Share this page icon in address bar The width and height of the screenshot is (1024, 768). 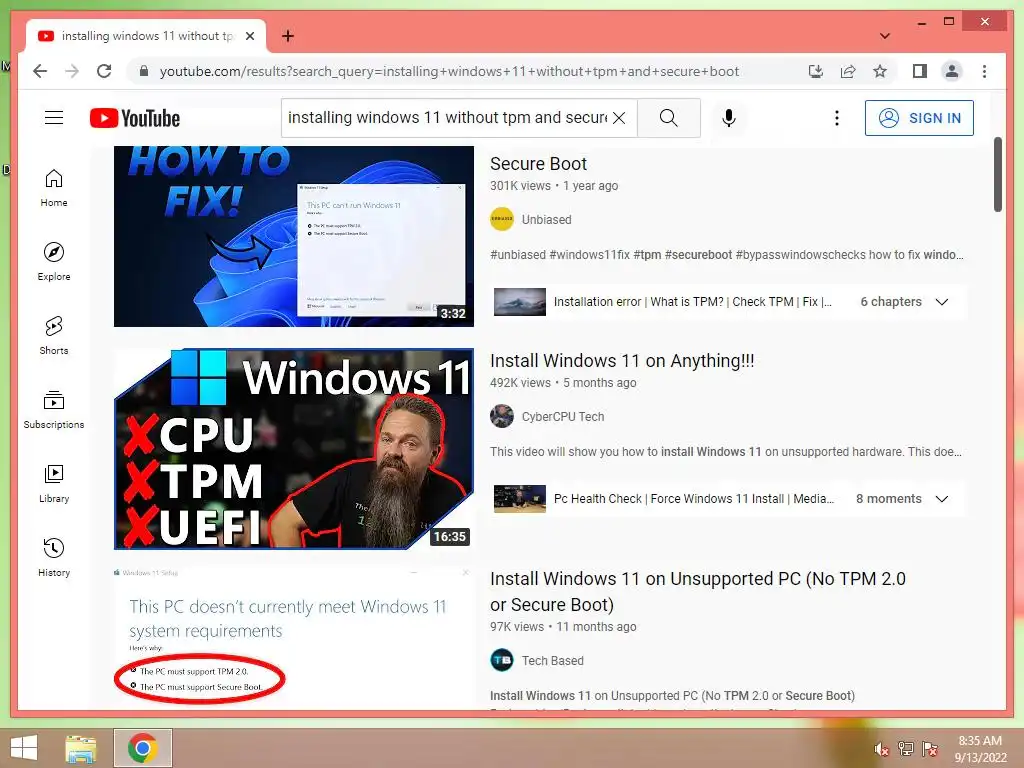(848, 71)
